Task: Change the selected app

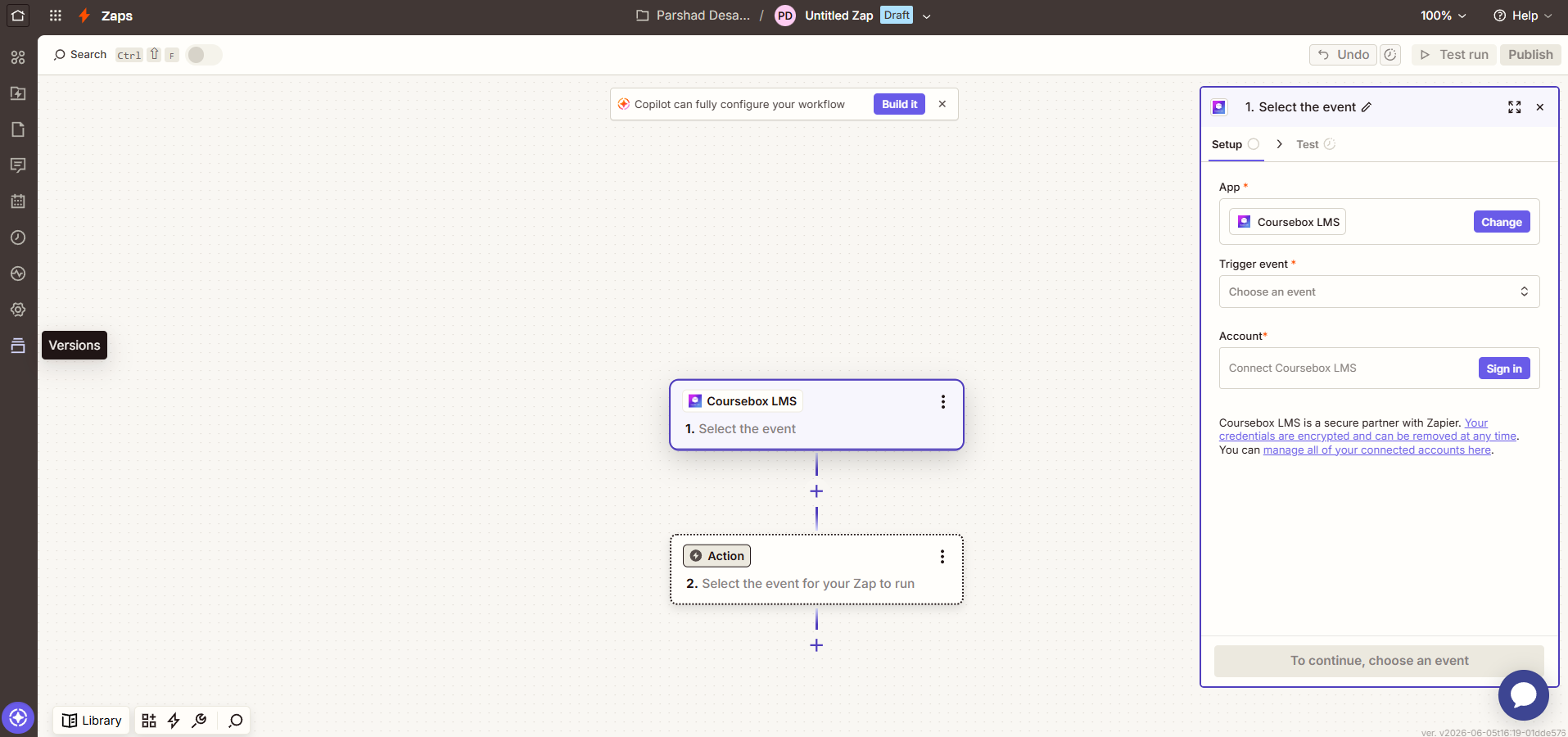Action: coord(1502,222)
